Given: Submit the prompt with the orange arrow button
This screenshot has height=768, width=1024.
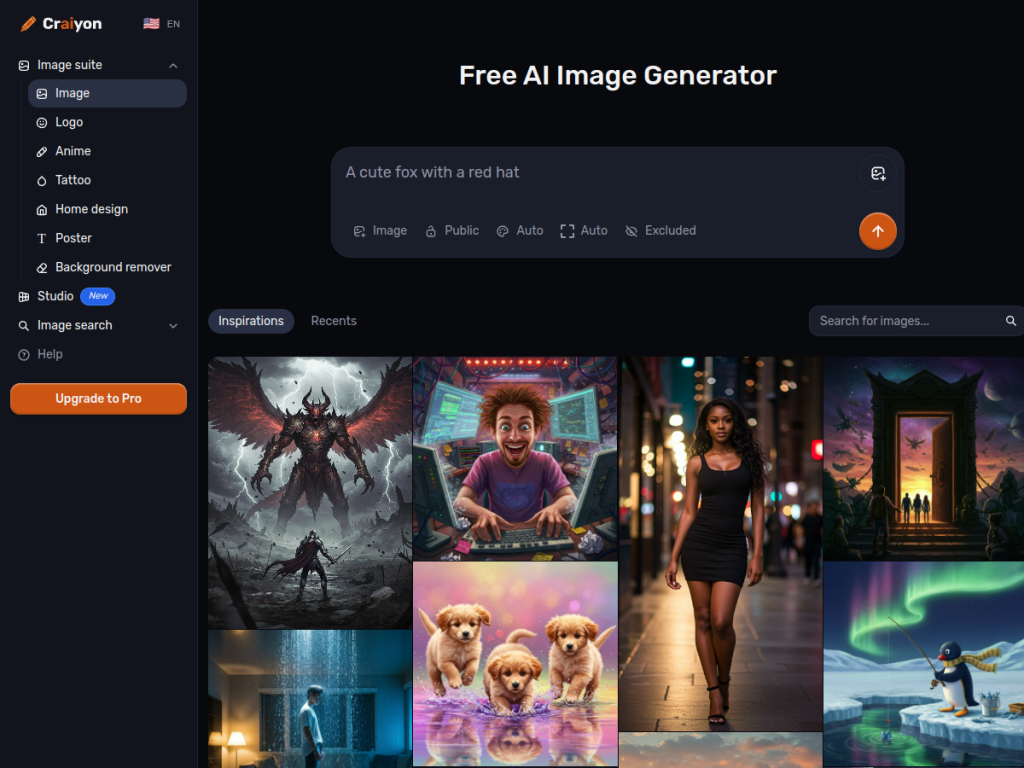Looking at the screenshot, I should click(x=878, y=231).
